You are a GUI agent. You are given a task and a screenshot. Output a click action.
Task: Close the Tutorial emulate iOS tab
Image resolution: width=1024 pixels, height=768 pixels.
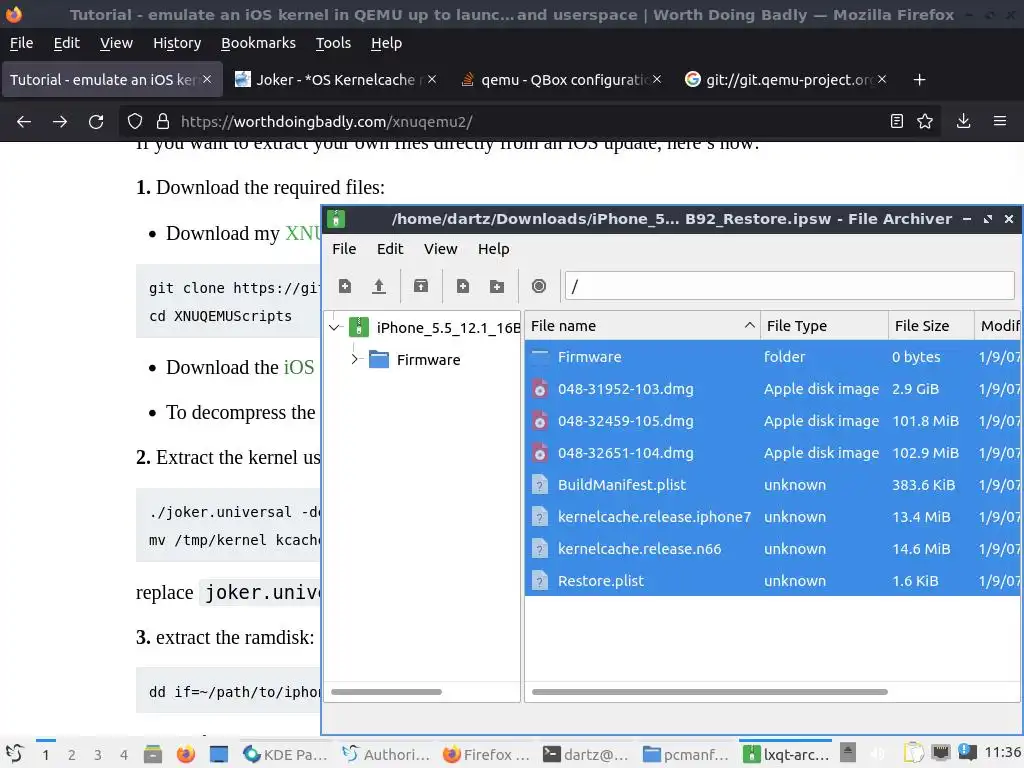pyautogui.click(x=207, y=79)
